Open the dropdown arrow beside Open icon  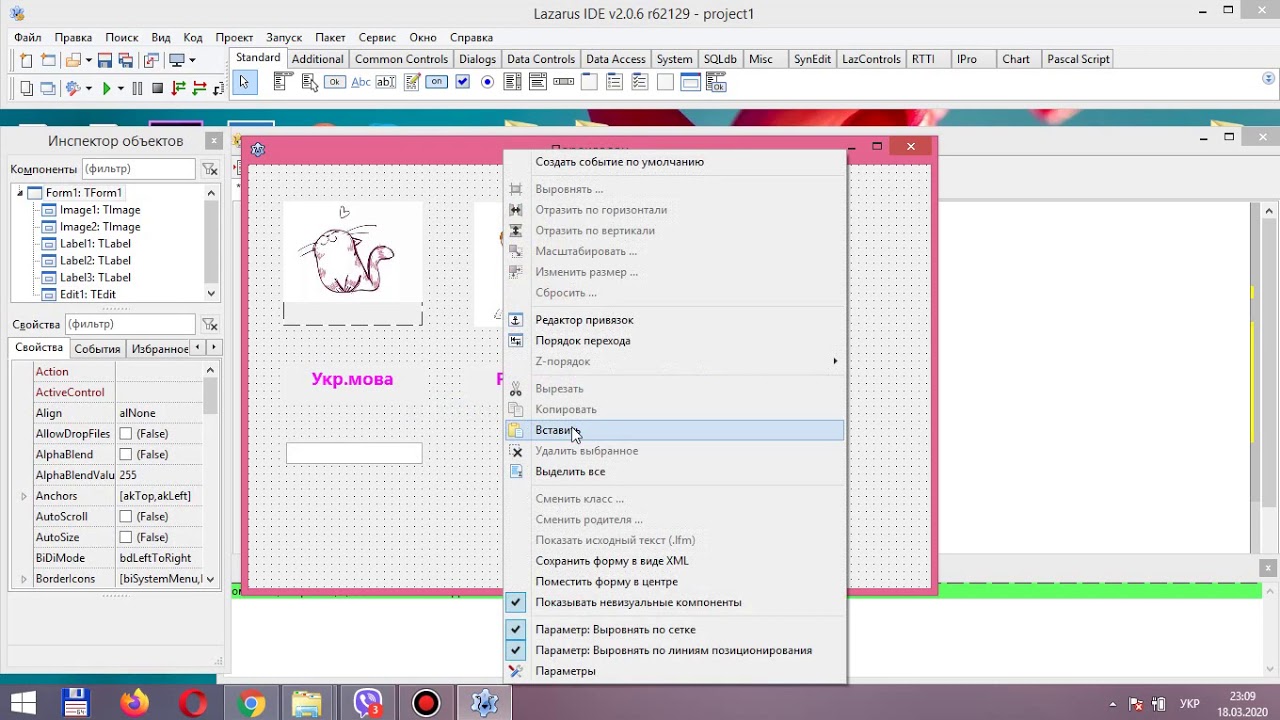coord(88,60)
